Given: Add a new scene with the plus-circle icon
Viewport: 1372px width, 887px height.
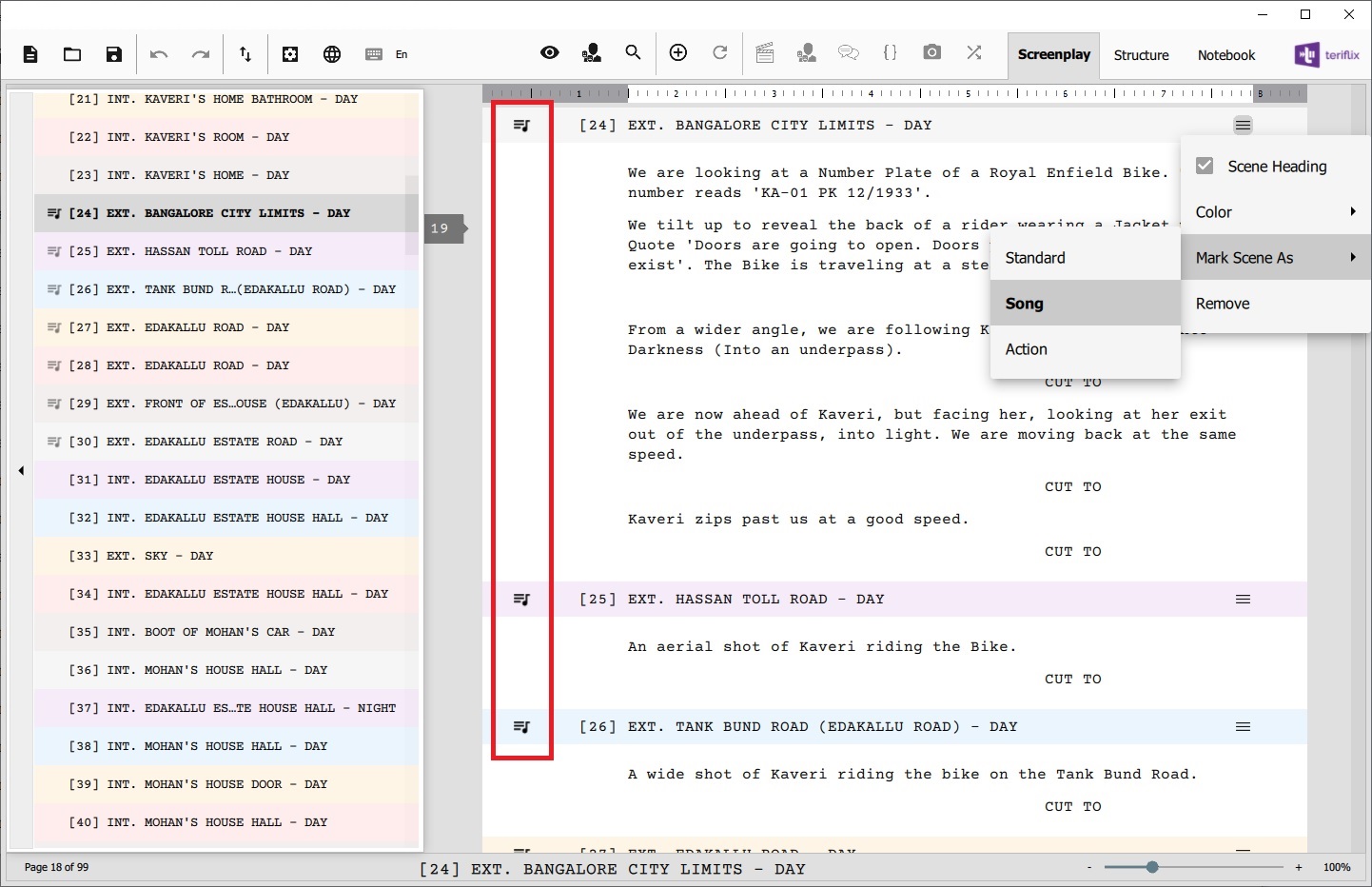Looking at the screenshot, I should [678, 52].
